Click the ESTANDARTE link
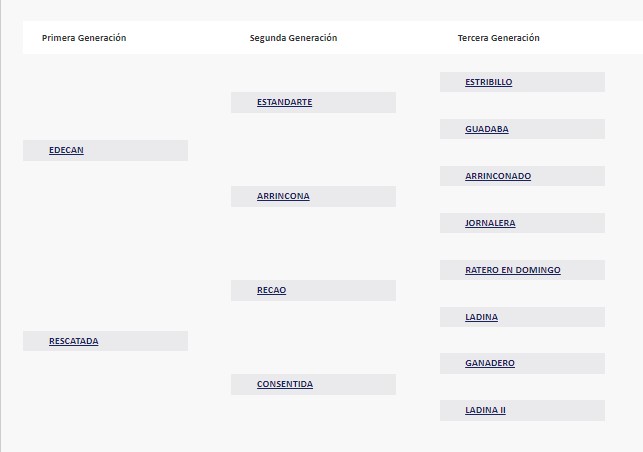Viewport: 643px width, 452px height. point(284,102)
